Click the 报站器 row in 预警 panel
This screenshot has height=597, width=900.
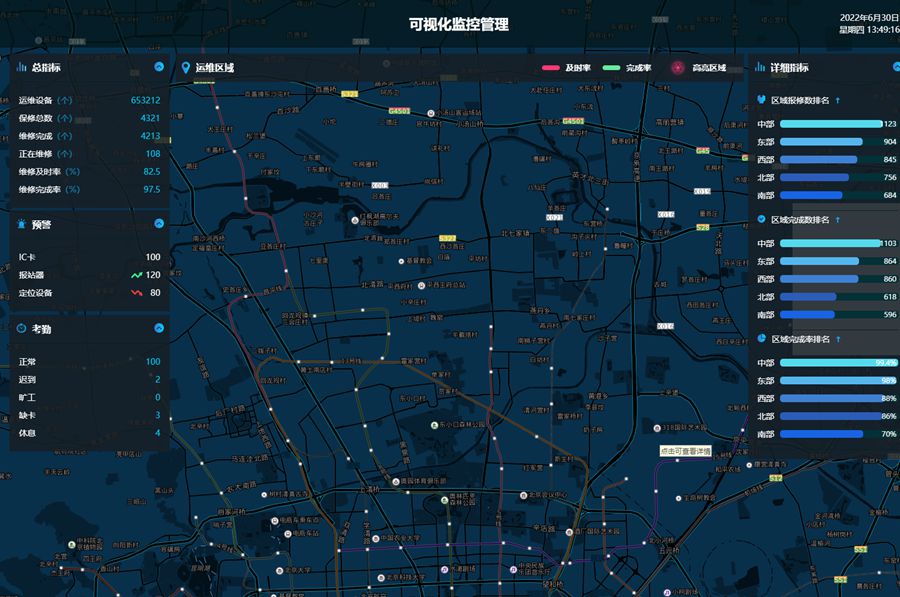tap(88, 275)
